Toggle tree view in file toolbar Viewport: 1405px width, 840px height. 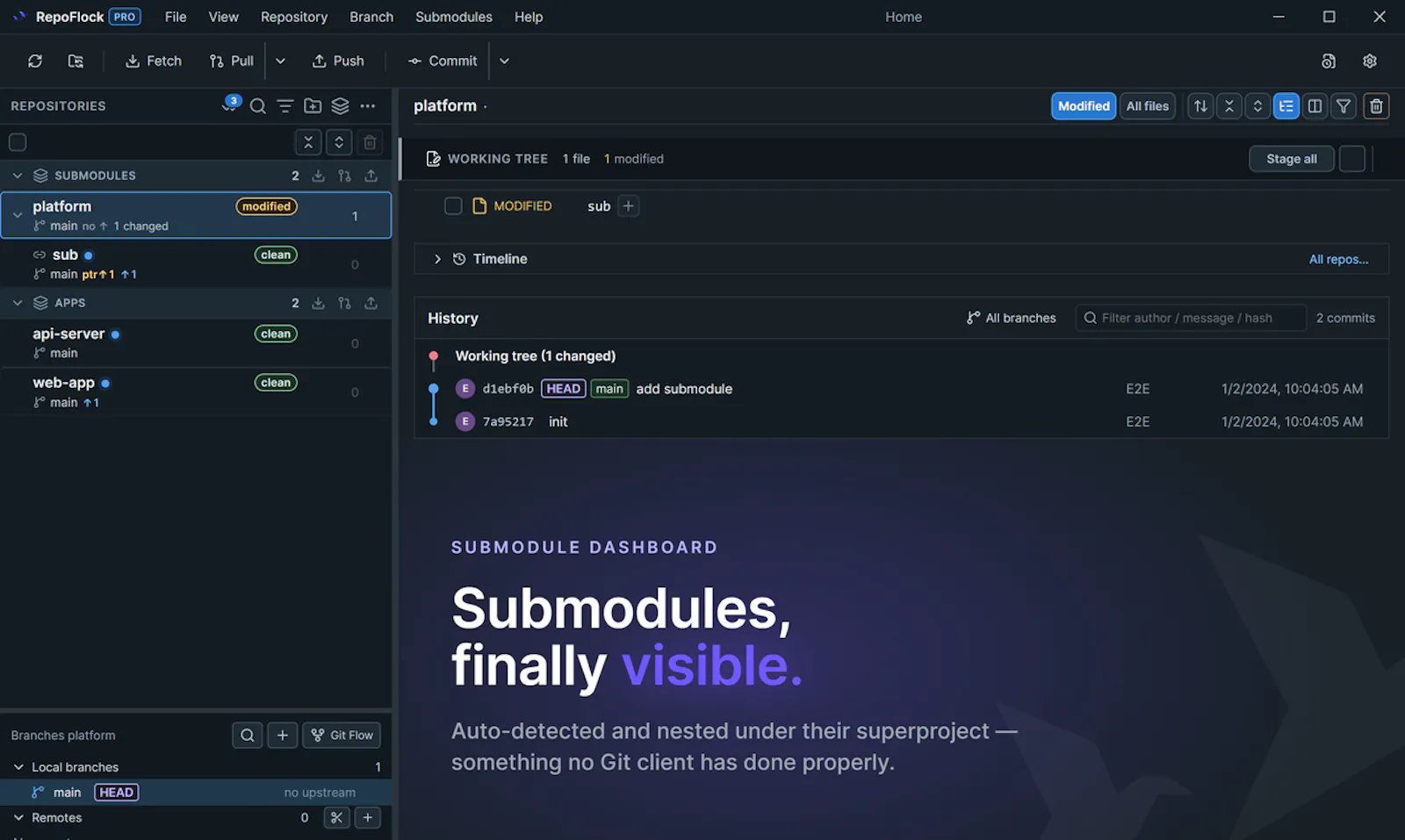point(1286,106)
